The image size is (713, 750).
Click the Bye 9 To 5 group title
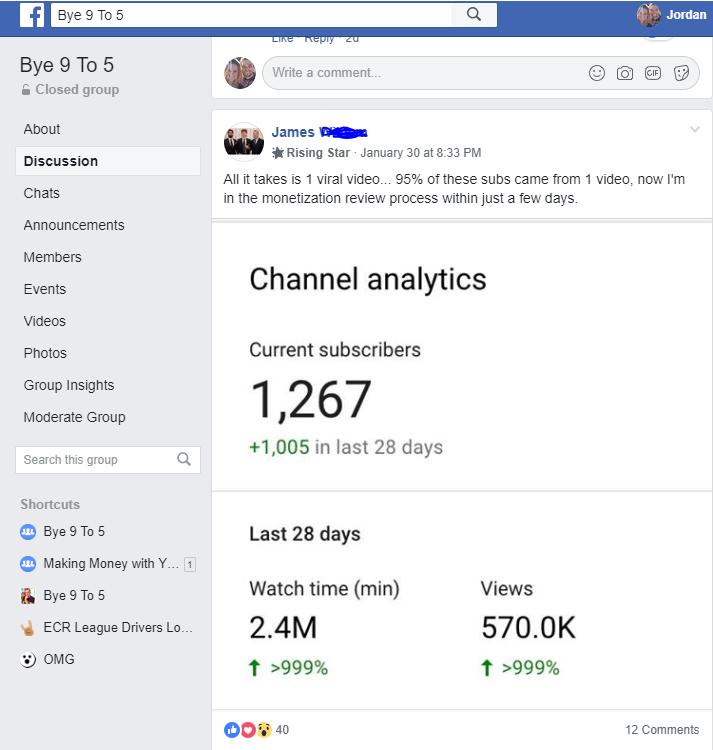coord(67,65)
